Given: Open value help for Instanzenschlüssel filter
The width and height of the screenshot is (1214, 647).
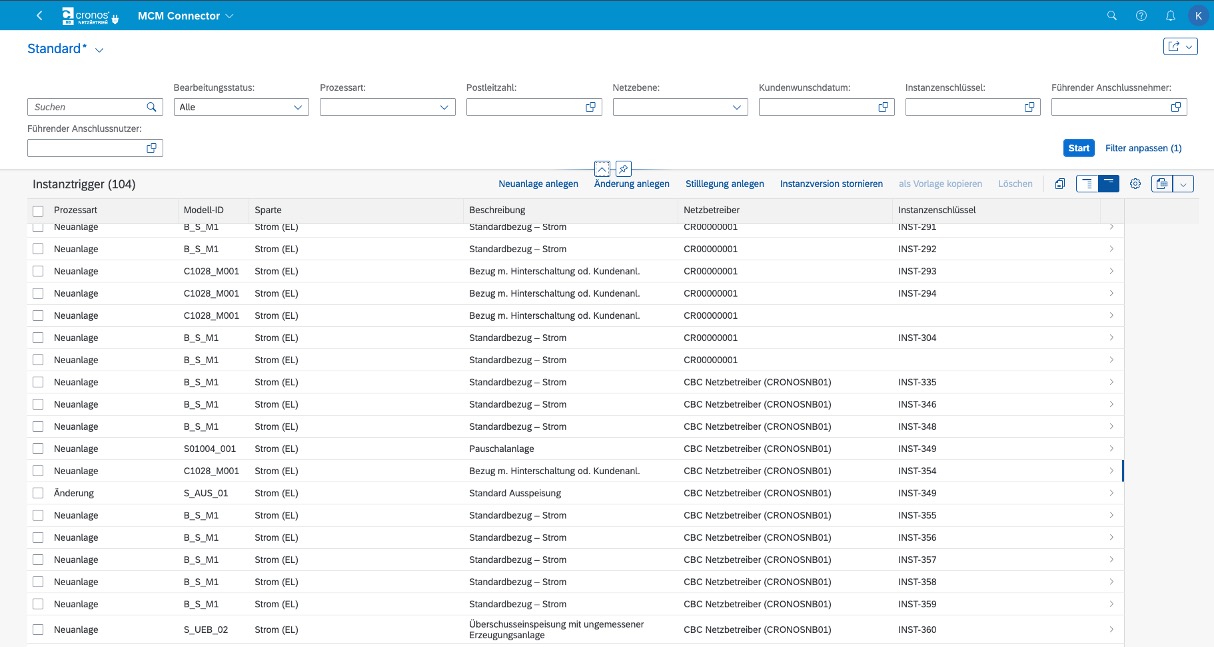Looking at the screenshot, I should click(1029, 107).
